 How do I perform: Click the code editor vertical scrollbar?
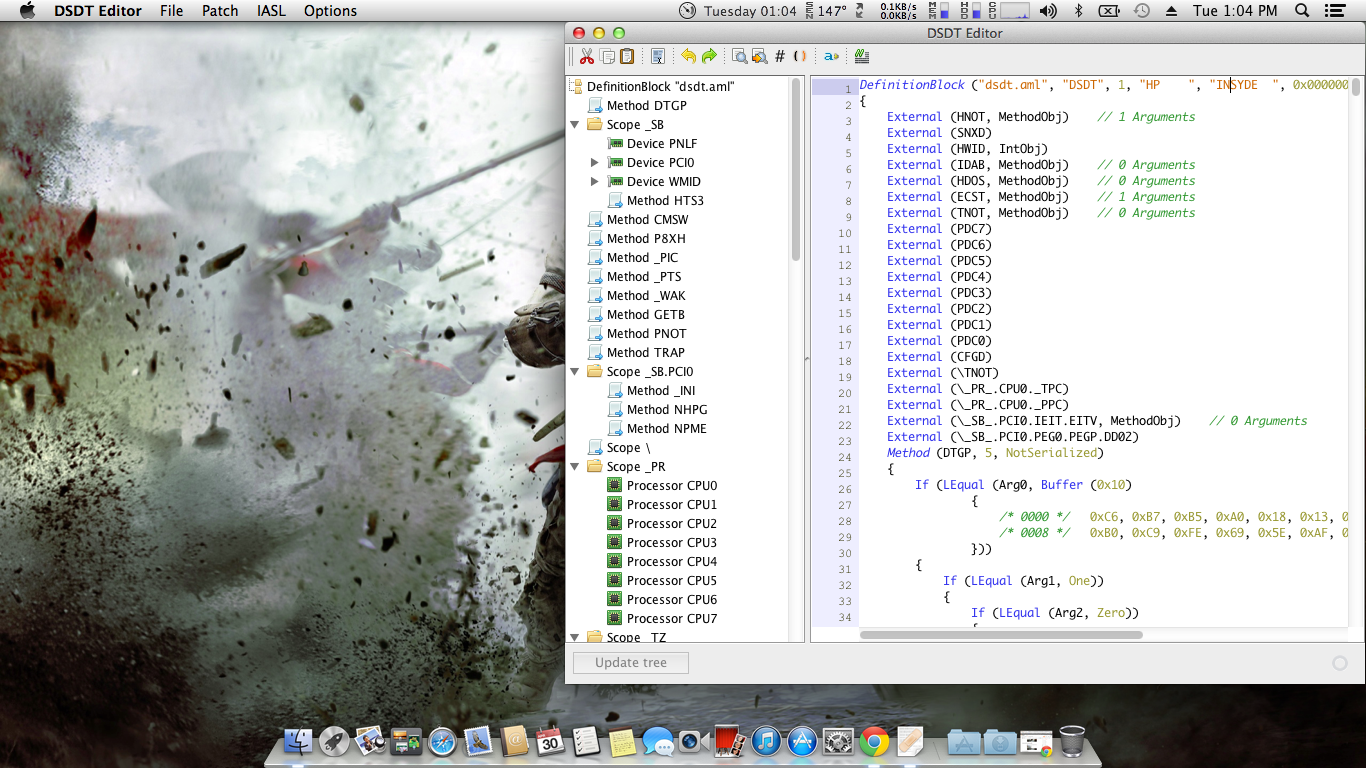(1356, 88)
